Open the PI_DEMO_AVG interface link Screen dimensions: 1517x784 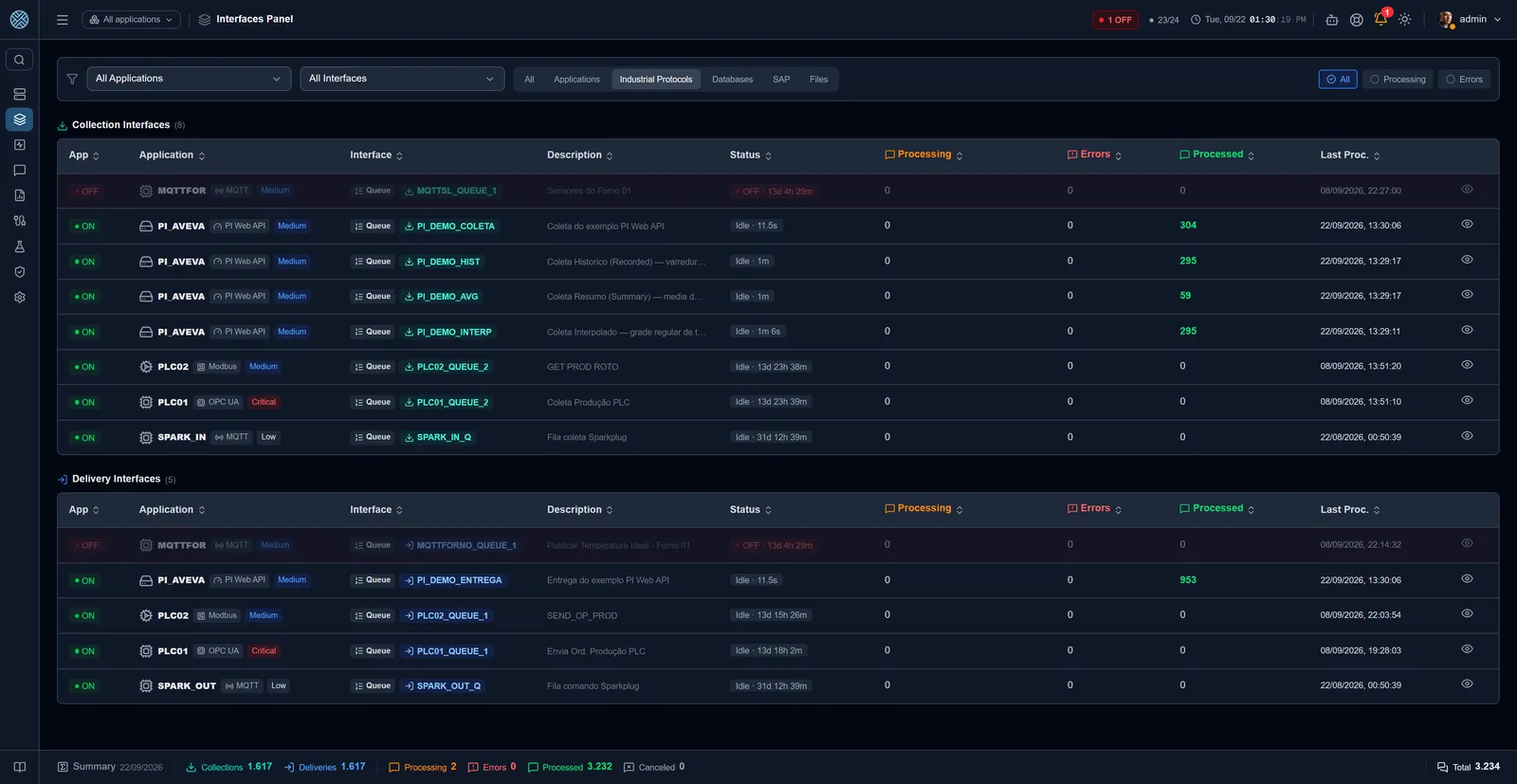point(442,297)
